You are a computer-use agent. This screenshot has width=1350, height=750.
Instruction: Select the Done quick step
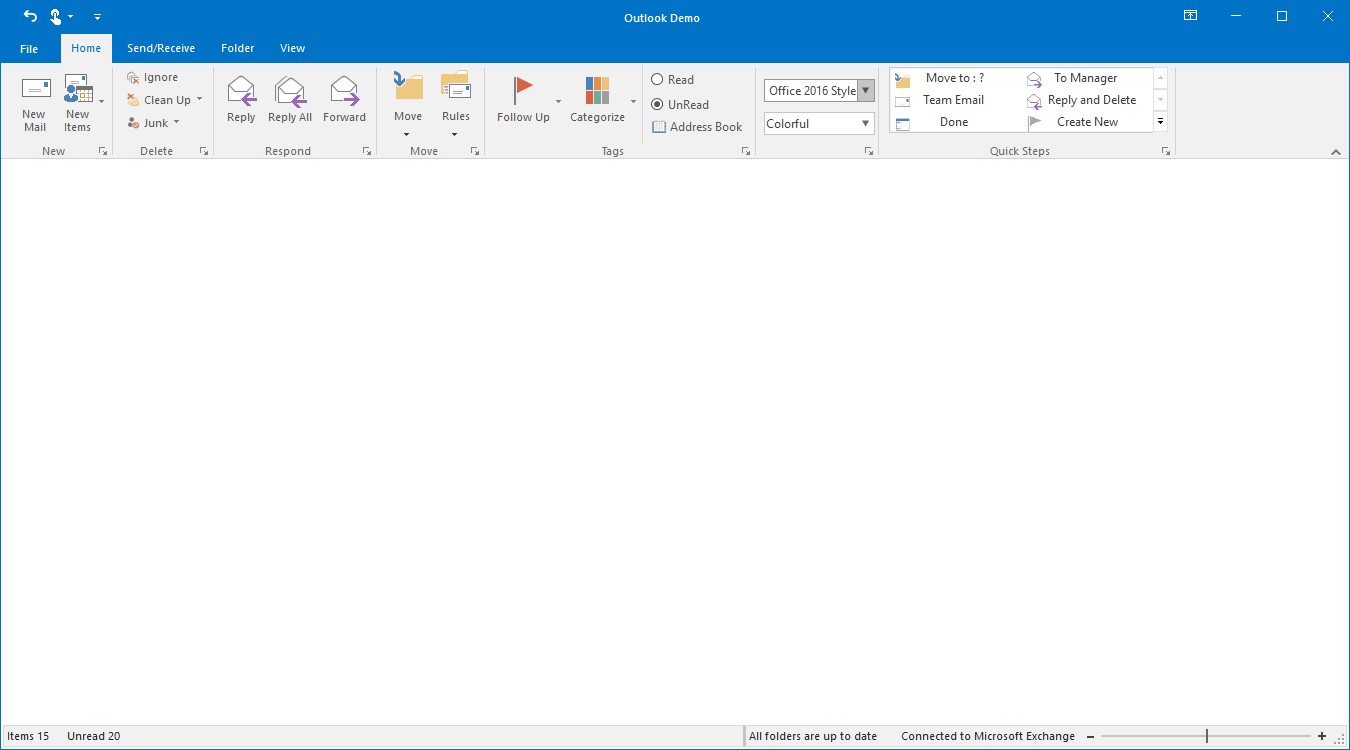pos(954,122)
